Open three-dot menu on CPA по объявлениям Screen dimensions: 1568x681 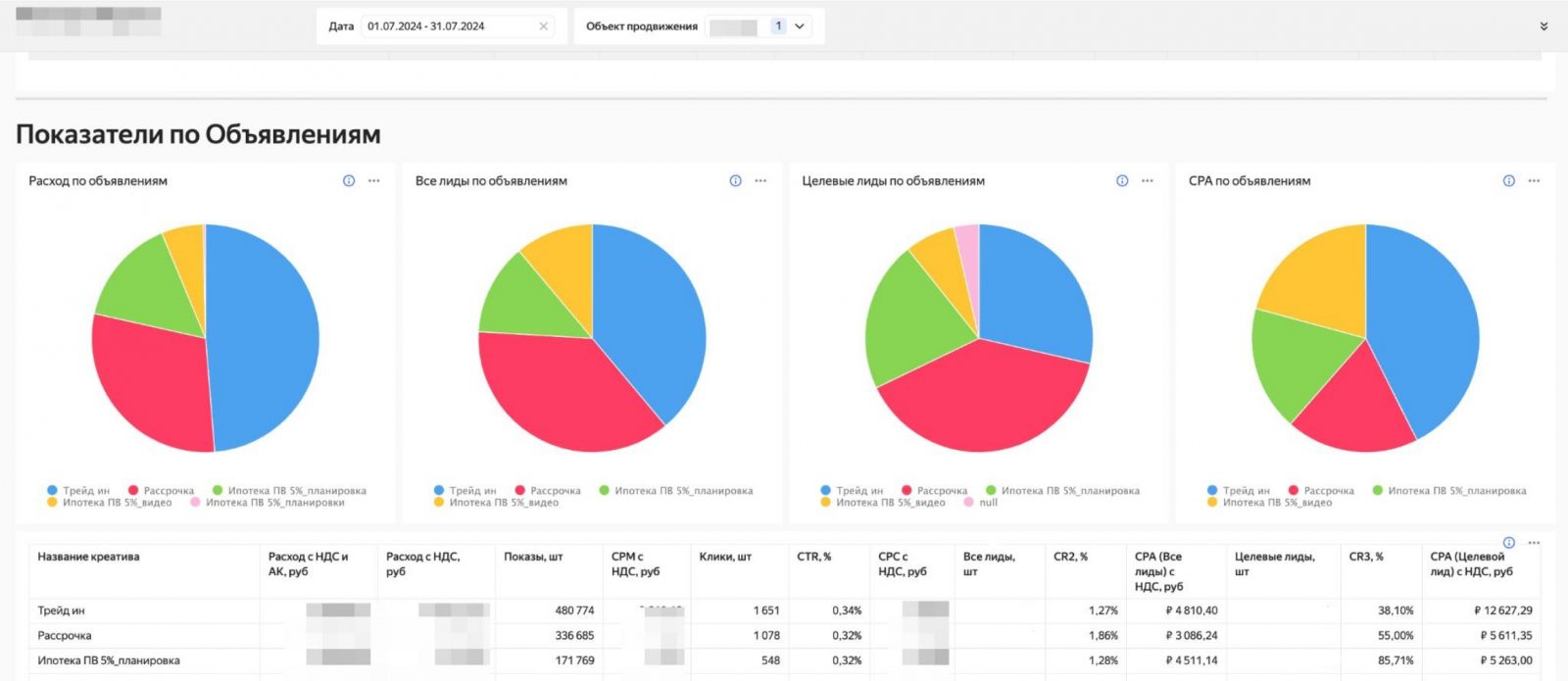(1534, 181)
